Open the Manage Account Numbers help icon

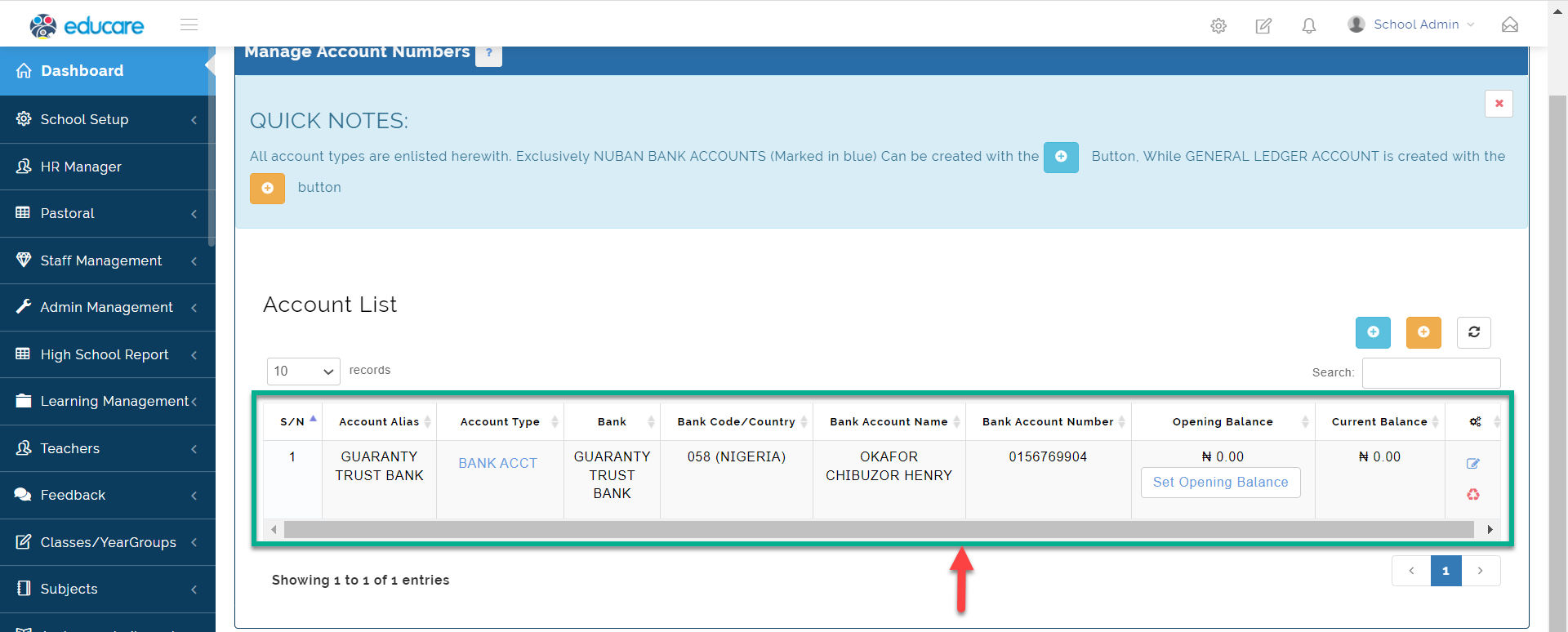coord(489,52)
